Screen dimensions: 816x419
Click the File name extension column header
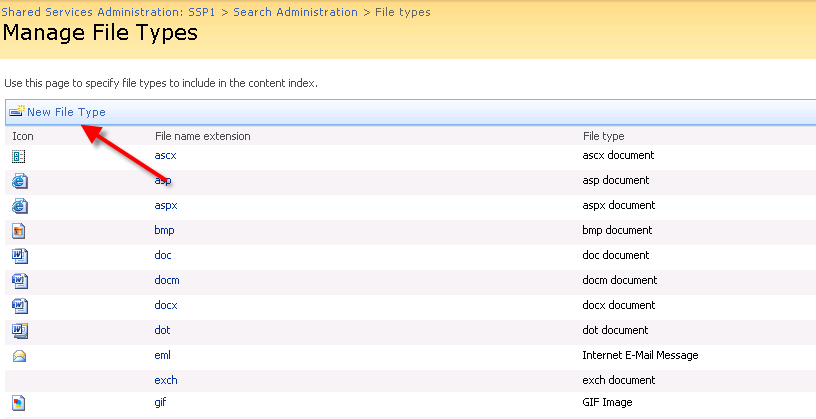click(202, 136)
